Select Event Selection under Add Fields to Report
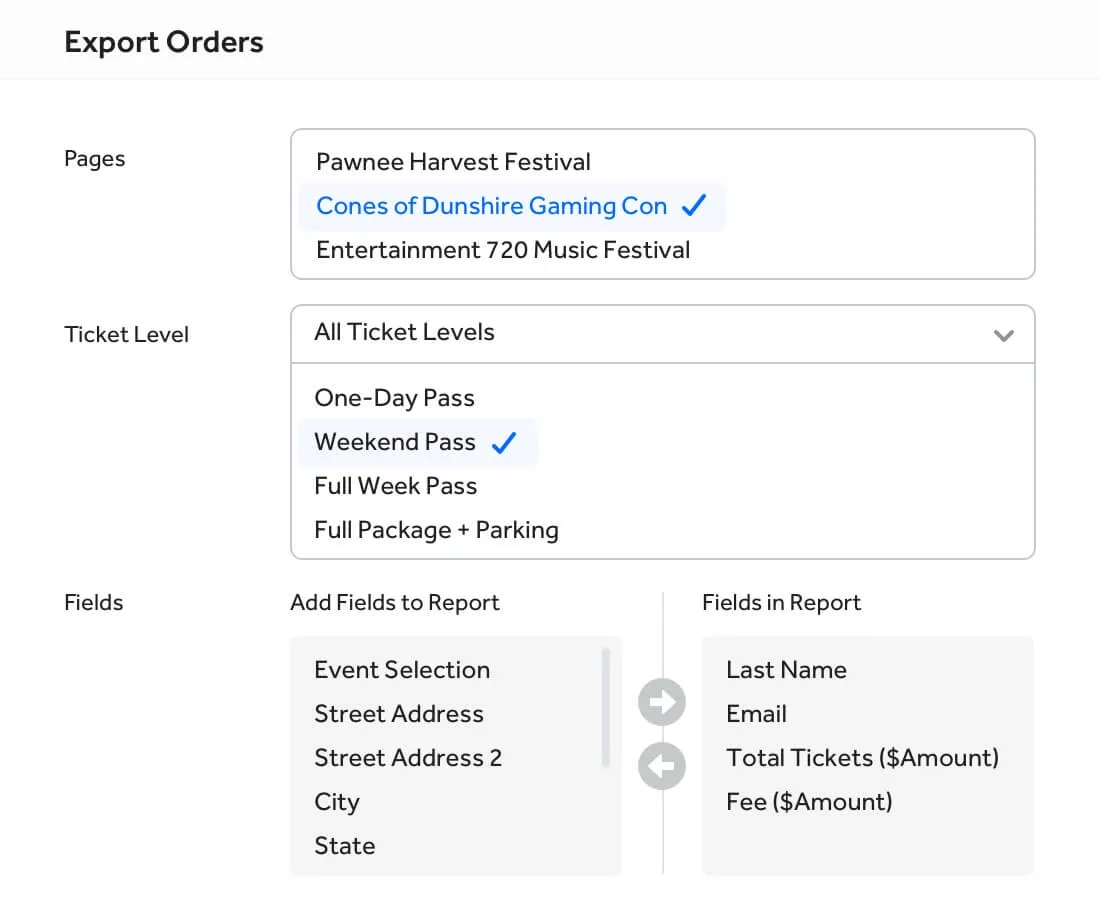This screenshot has height=924, width=1100. click(x=402, y=670)
